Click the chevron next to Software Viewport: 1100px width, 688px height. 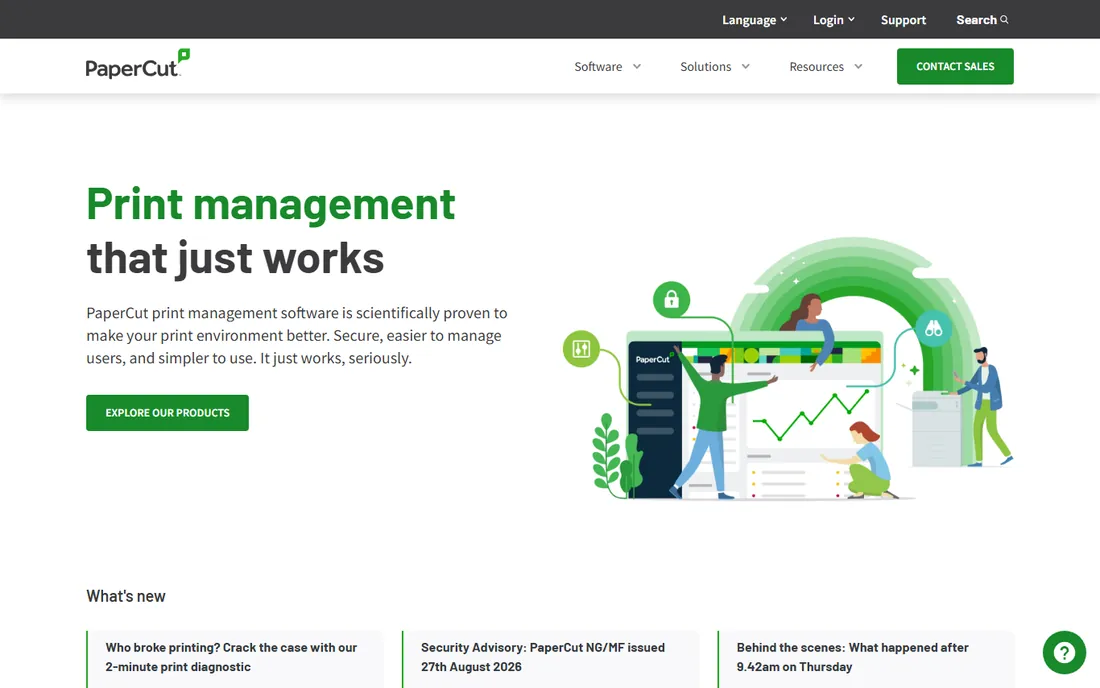(637, 67)
